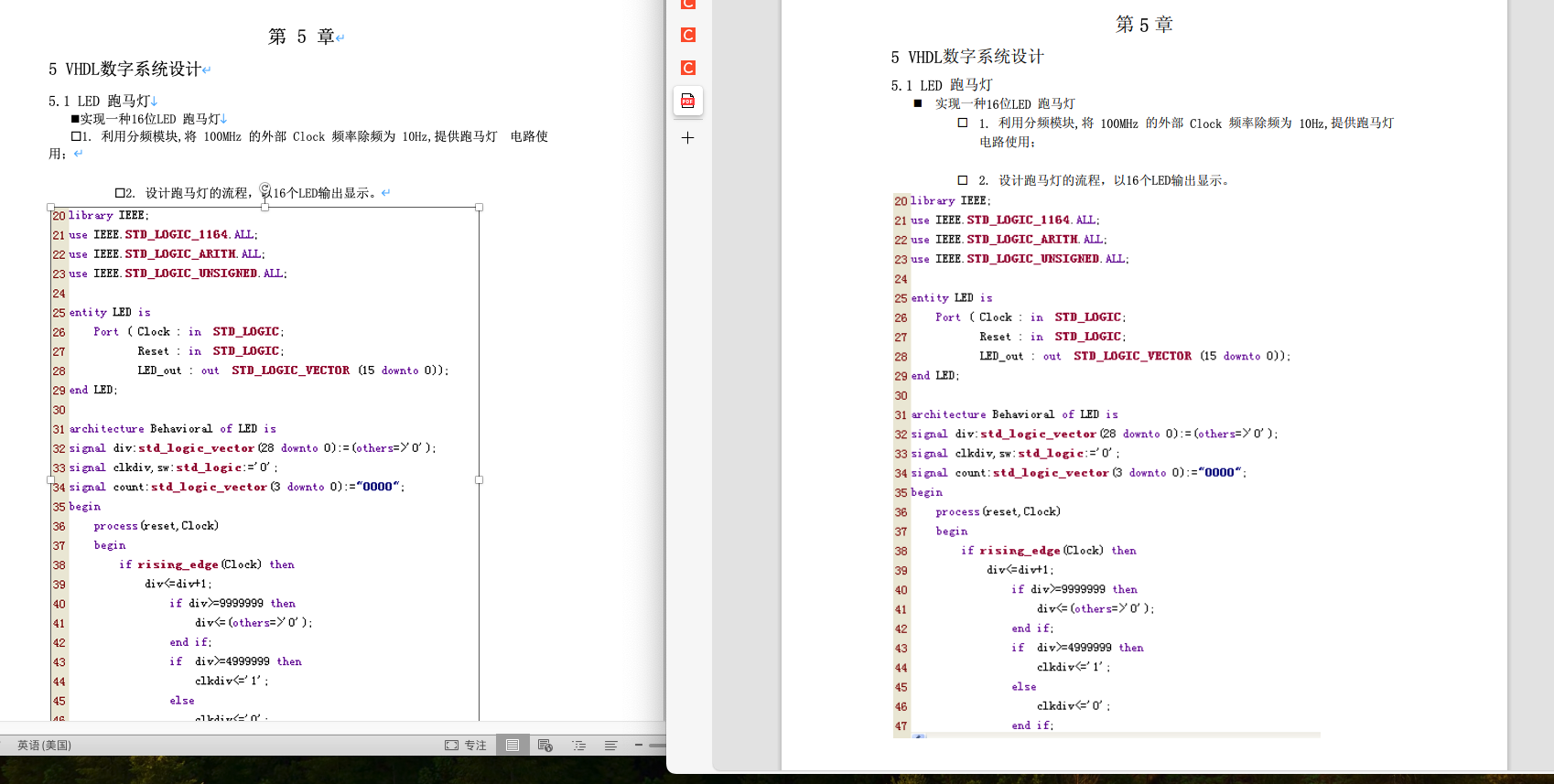Click '5 VHDL数字系统设计' heading in PDF viewer
This screenshot has height=784, width=1554.
coord(967,57)
